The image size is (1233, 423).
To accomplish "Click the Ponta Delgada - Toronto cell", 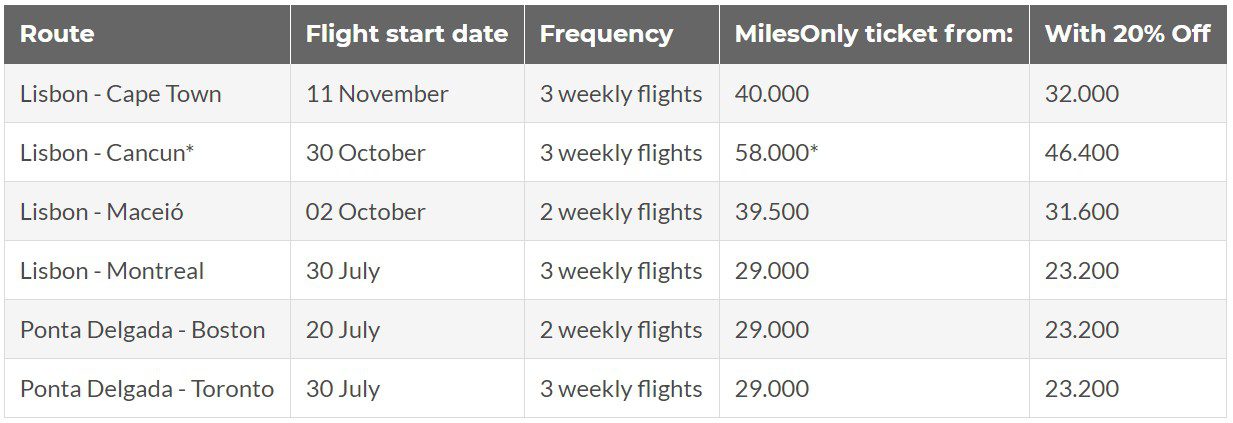I will pyautogui.click(x=147, y=389).
